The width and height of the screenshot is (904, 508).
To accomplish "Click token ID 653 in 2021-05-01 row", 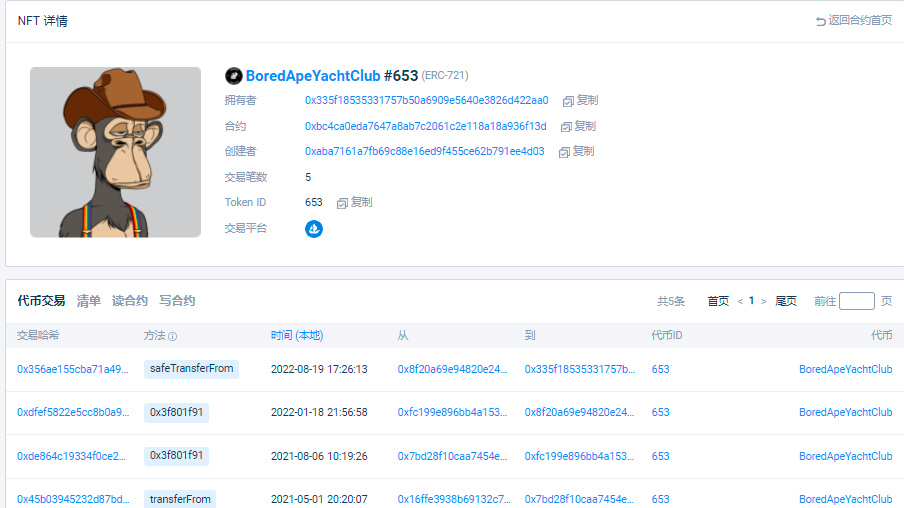I will 661,499.
